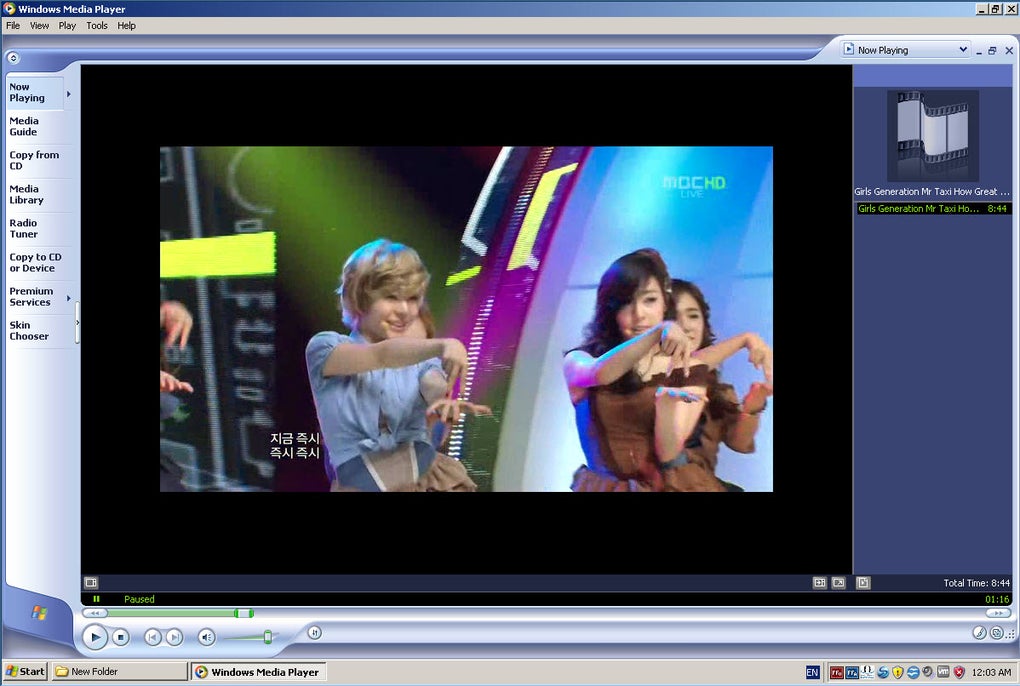Adjust the volume slider handle
The height and width of the screenshot is (686, 1020).
tap(267, 637)
